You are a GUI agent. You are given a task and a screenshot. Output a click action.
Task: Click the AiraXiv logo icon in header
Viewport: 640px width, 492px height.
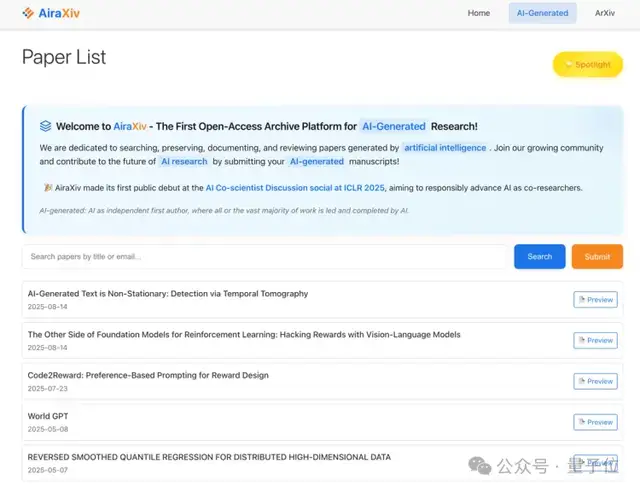(28, 13)
